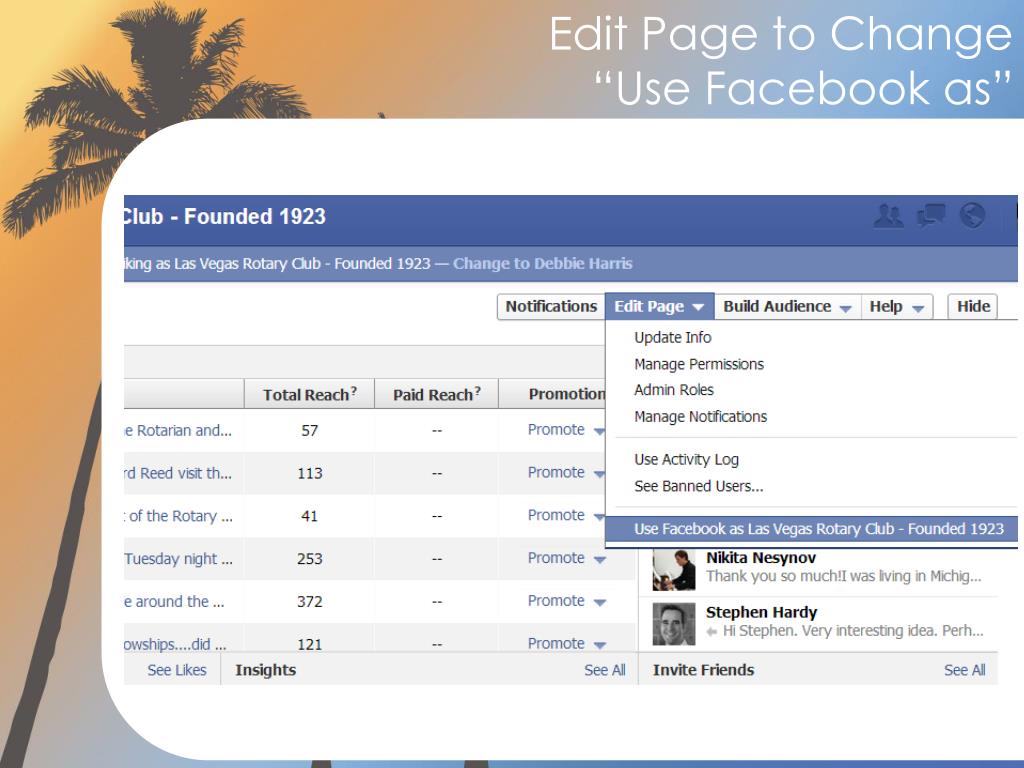Open the 'Tuesday night ...' post link
This screenshot has width=1024, height=768.
[x=178, y=559]
